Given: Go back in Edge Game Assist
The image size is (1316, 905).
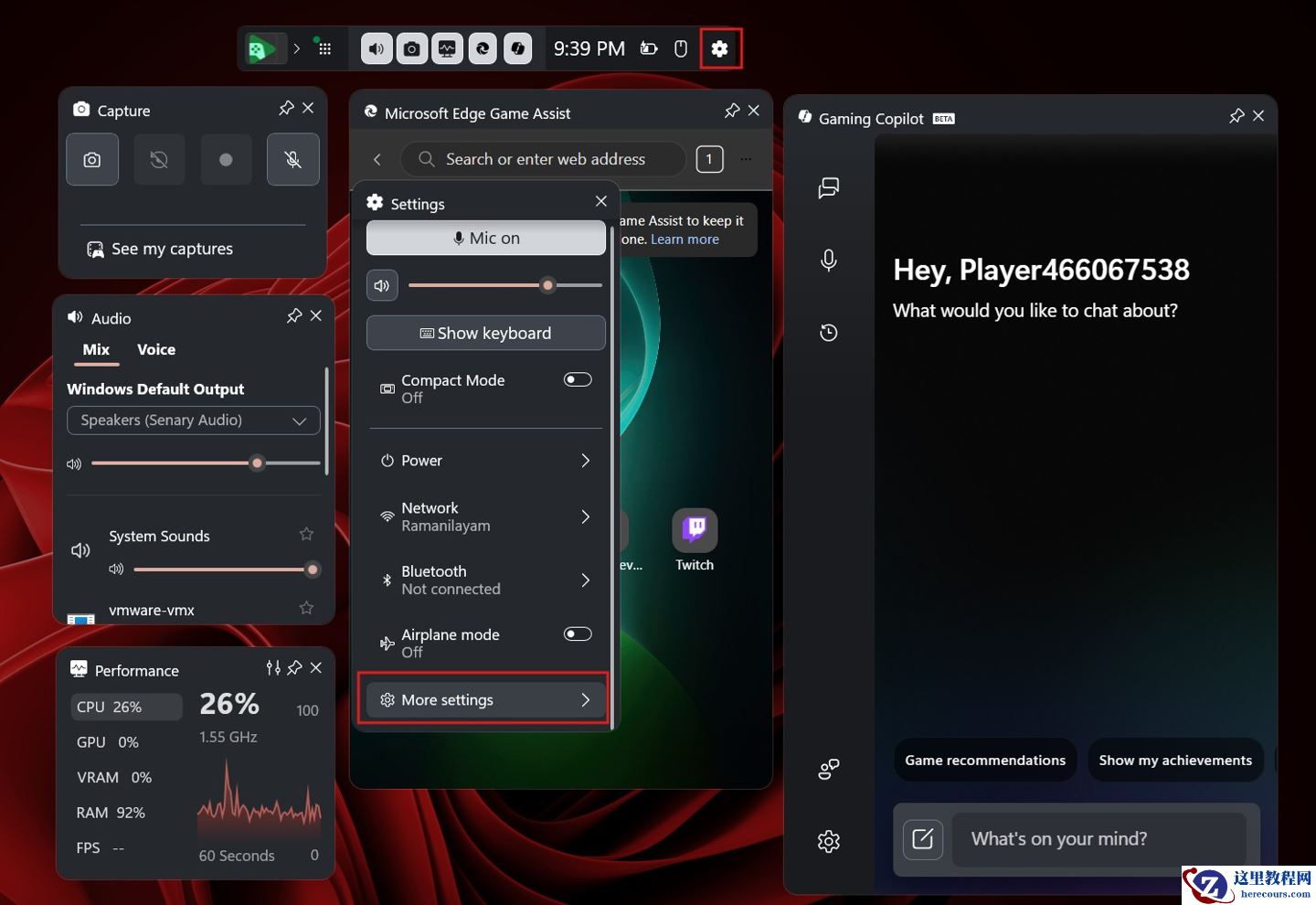Looking at the screenshot, I should pyautogui.click(x=377, y=159).
